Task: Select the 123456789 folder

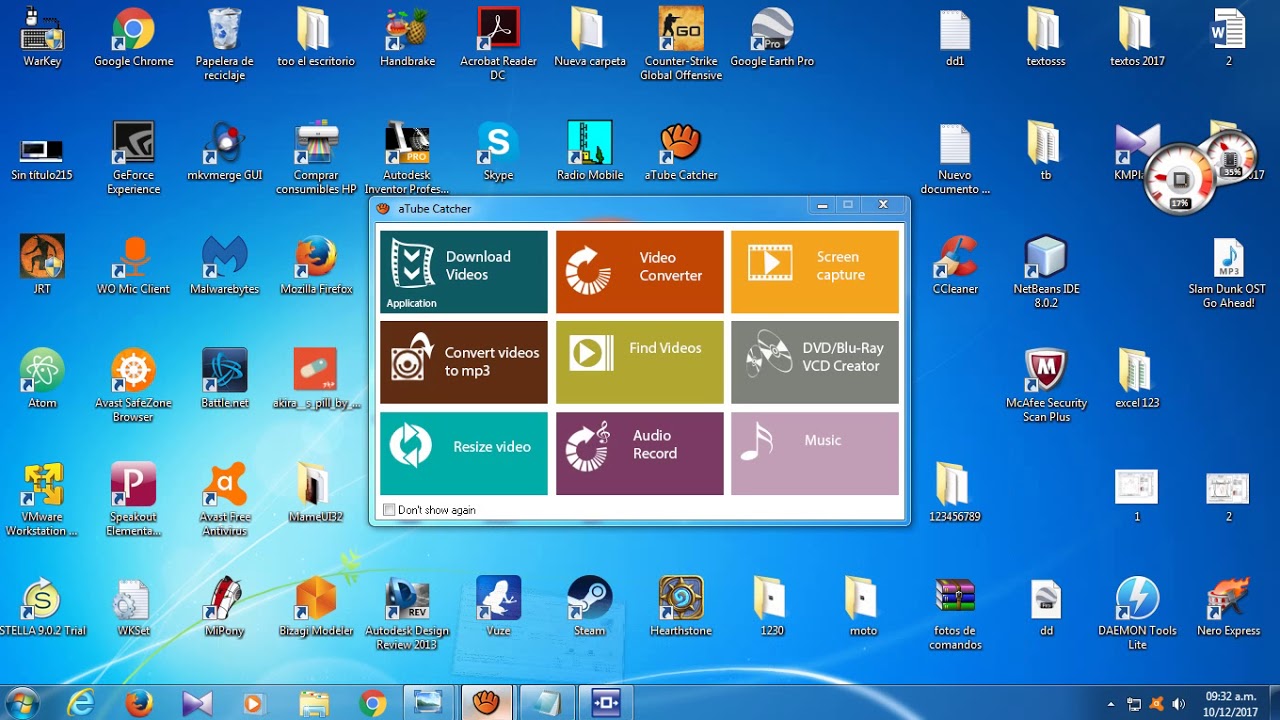Action: tap(955, 494)
